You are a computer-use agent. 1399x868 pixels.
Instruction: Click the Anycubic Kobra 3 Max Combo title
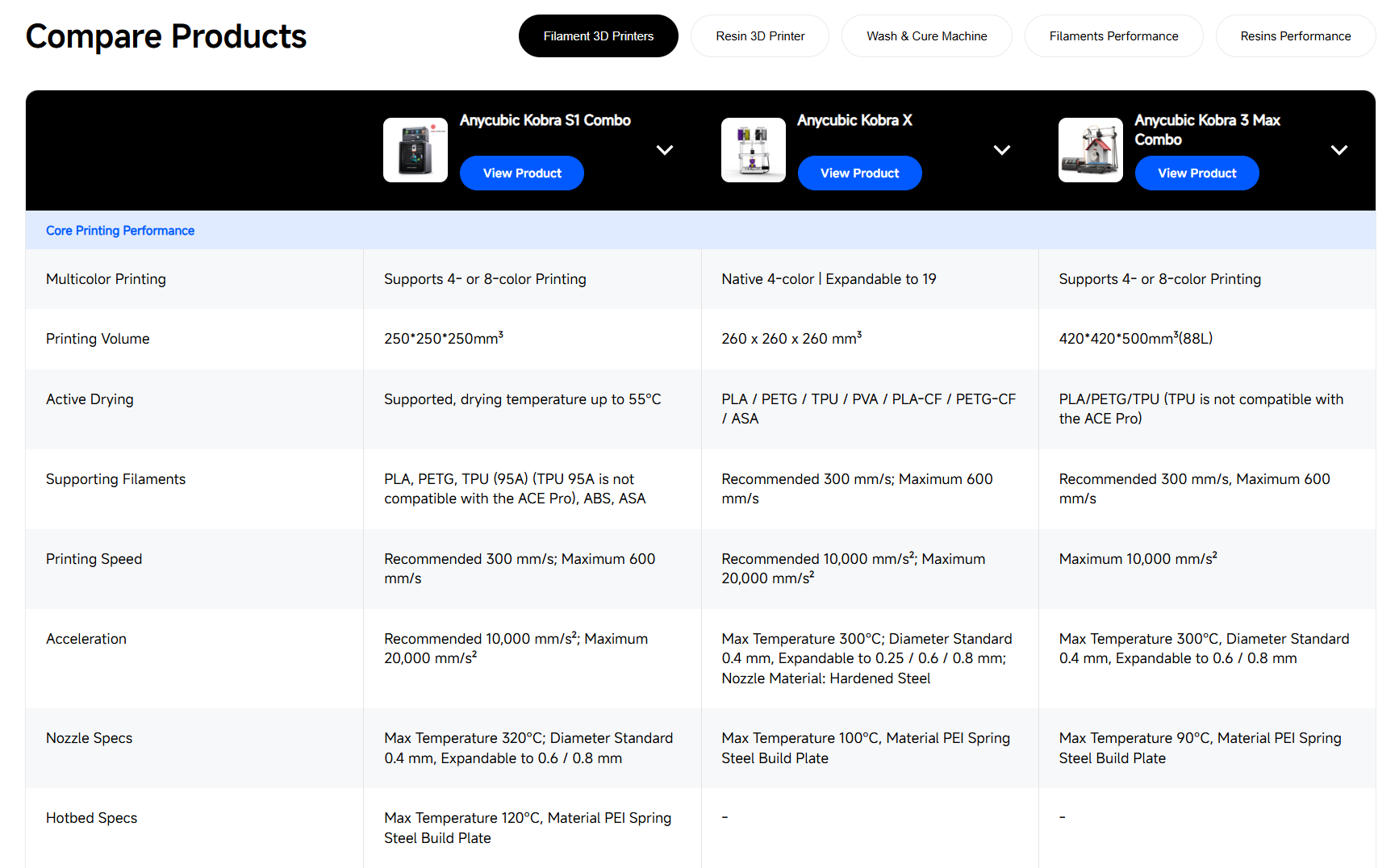click(x=1208, y=130)
